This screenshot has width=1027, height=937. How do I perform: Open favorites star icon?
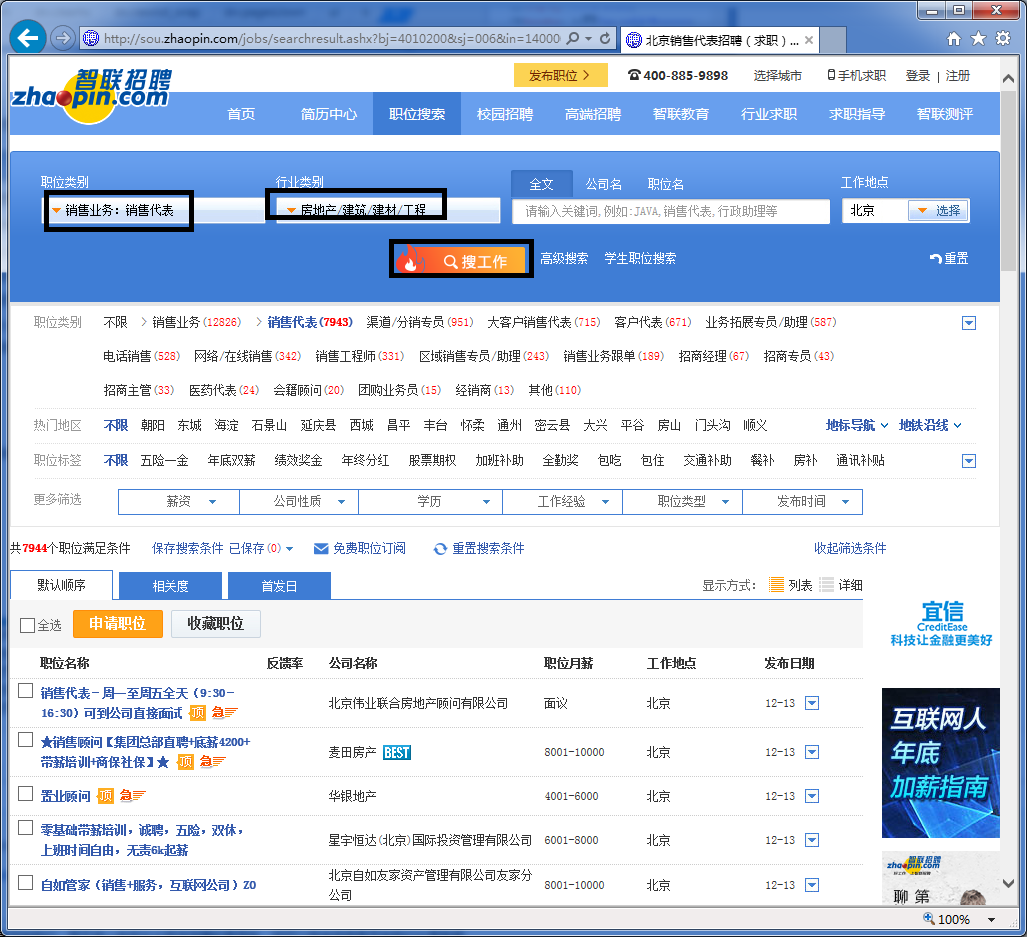979,39
